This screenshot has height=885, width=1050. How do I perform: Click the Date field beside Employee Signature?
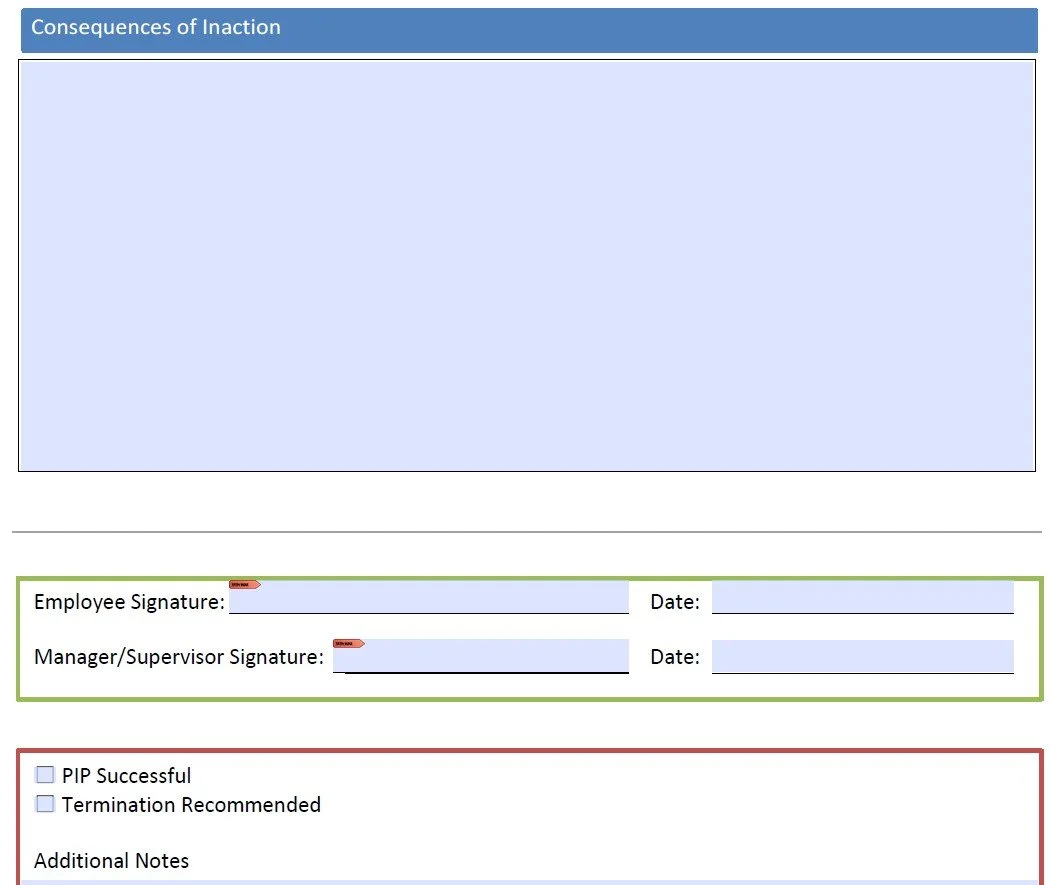pyautogui.click(x=862, y=596)
